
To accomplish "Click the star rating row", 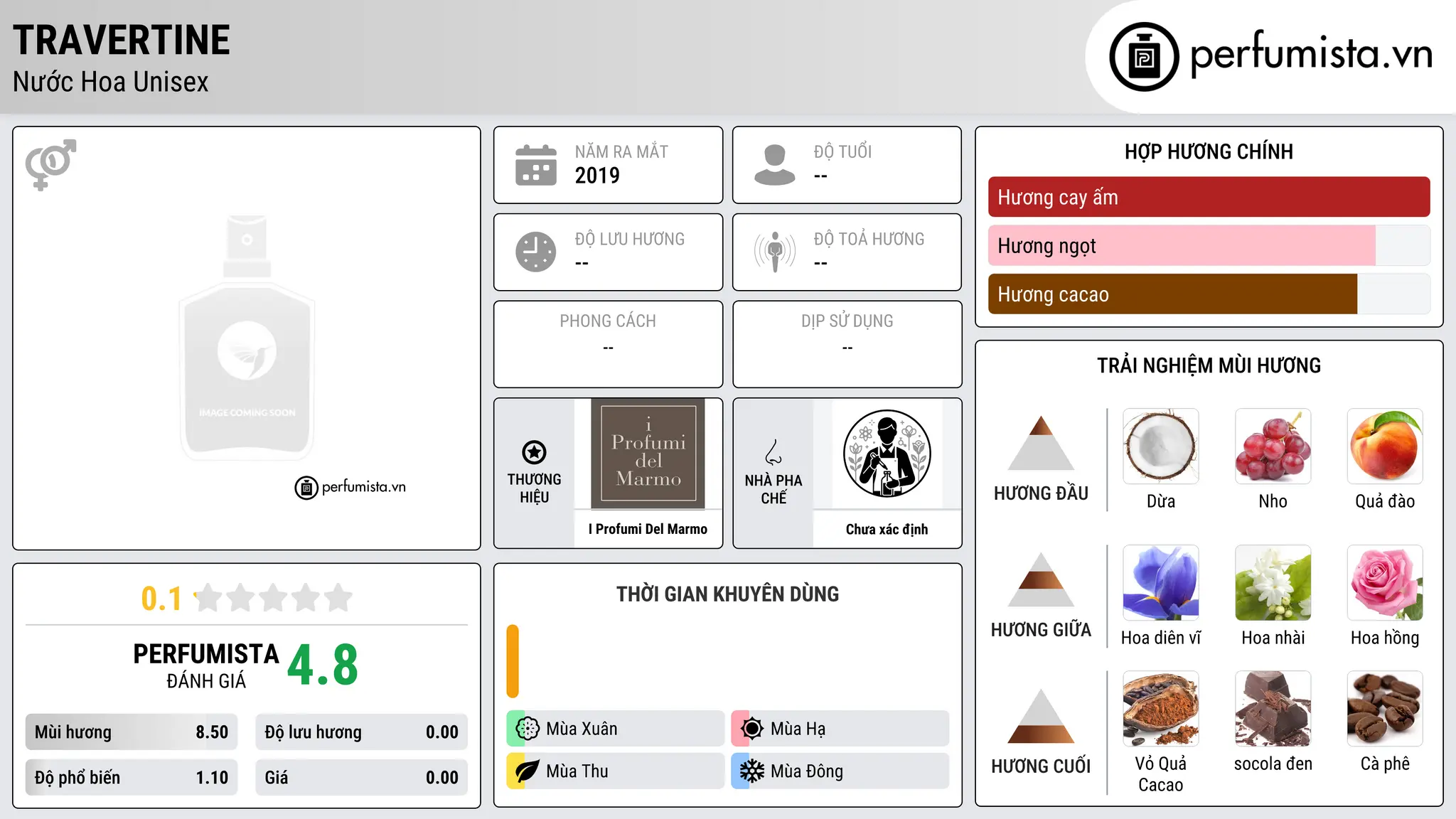I will [x=273, y=598].
